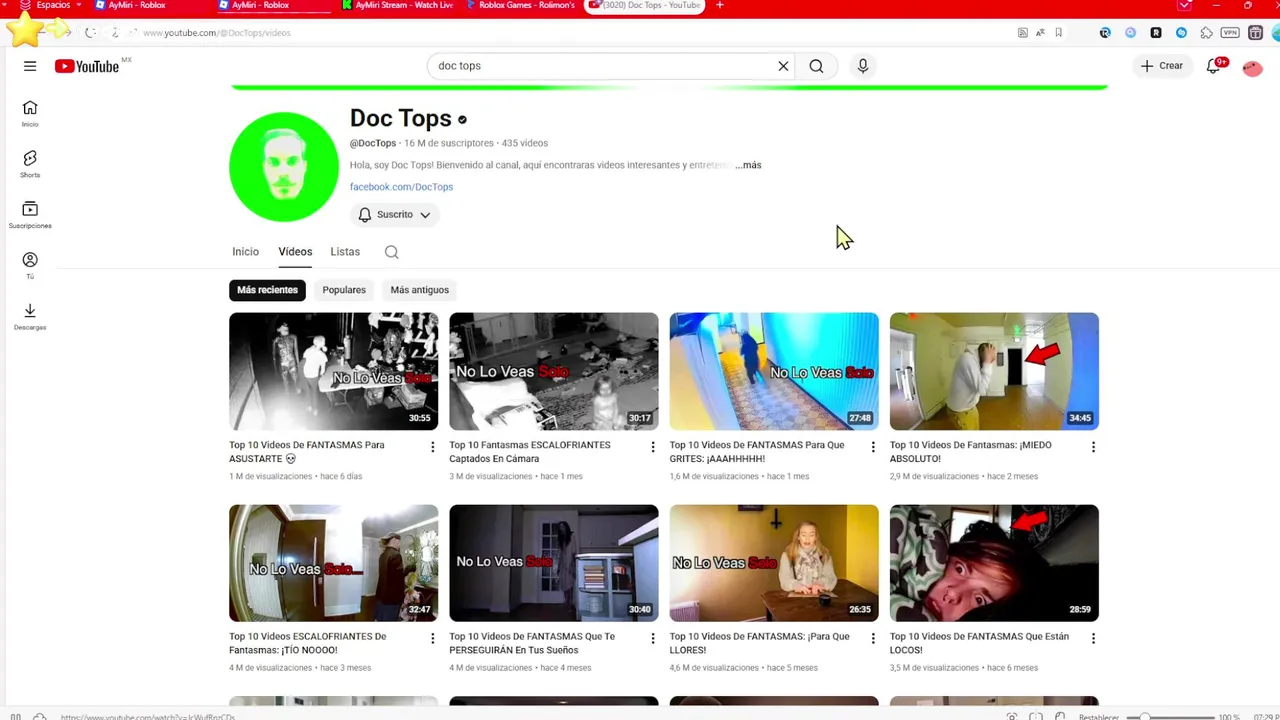
Task: Open the facebook.com/DocTops link
Action: point(401,187)
